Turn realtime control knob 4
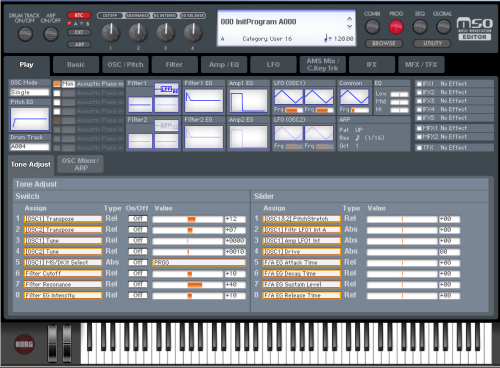500x368 pixels. (193, 33)
